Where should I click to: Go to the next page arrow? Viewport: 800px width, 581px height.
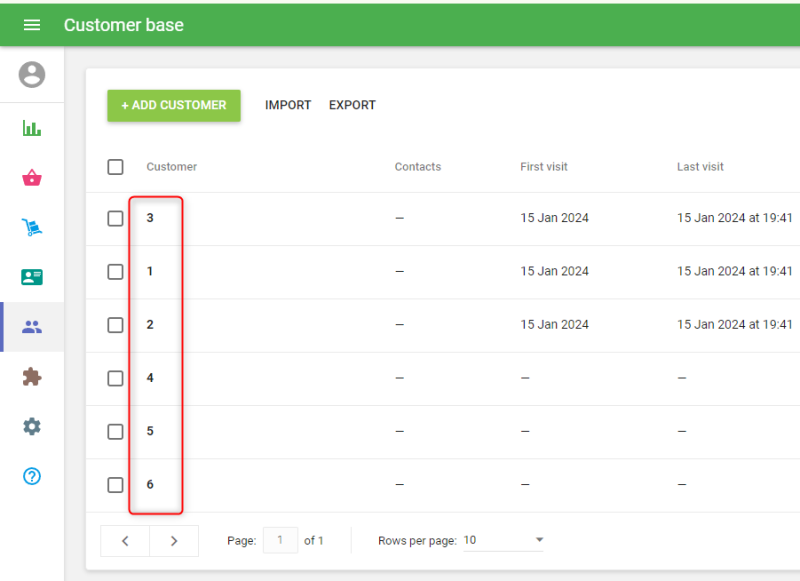point(174,541)
